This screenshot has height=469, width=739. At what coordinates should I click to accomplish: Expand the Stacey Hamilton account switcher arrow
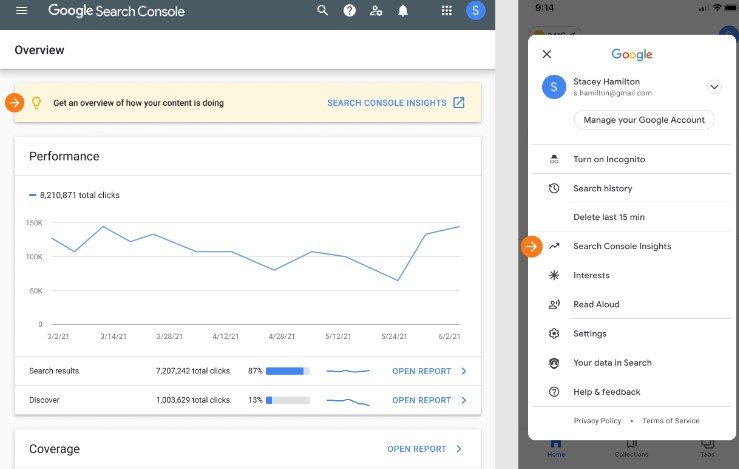[714, 87]
